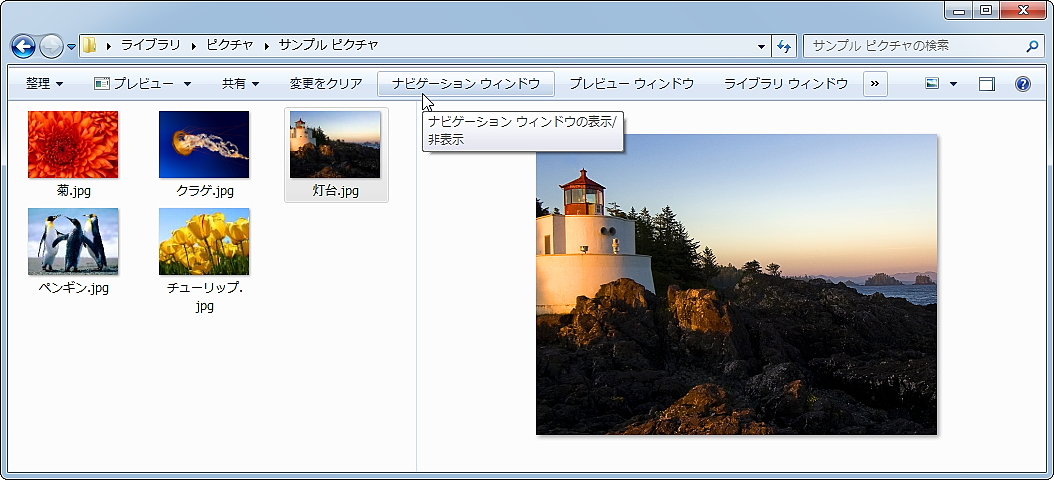Minimize the Explorer window
Viewport: 1054px width, 480px height.
(959, 10)
